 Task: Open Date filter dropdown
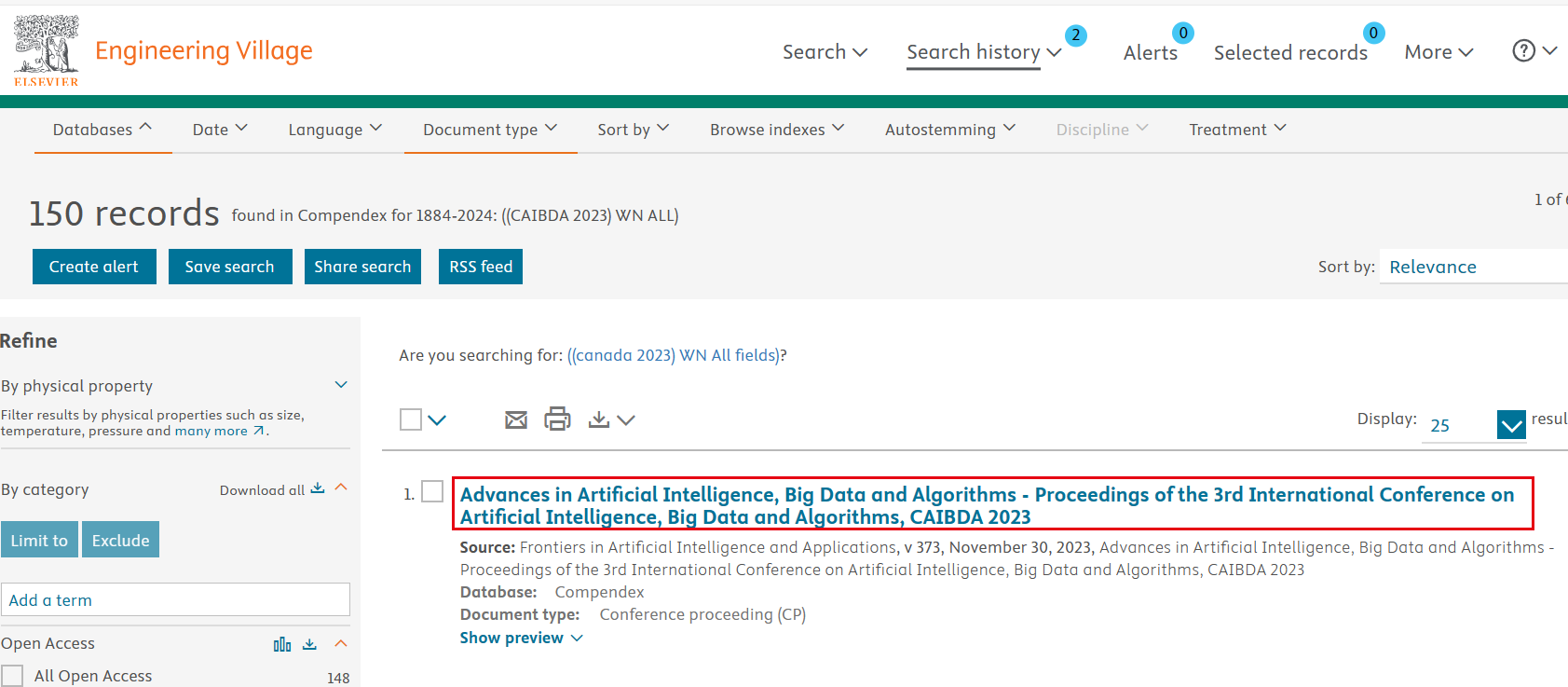[x=220, y=130]
